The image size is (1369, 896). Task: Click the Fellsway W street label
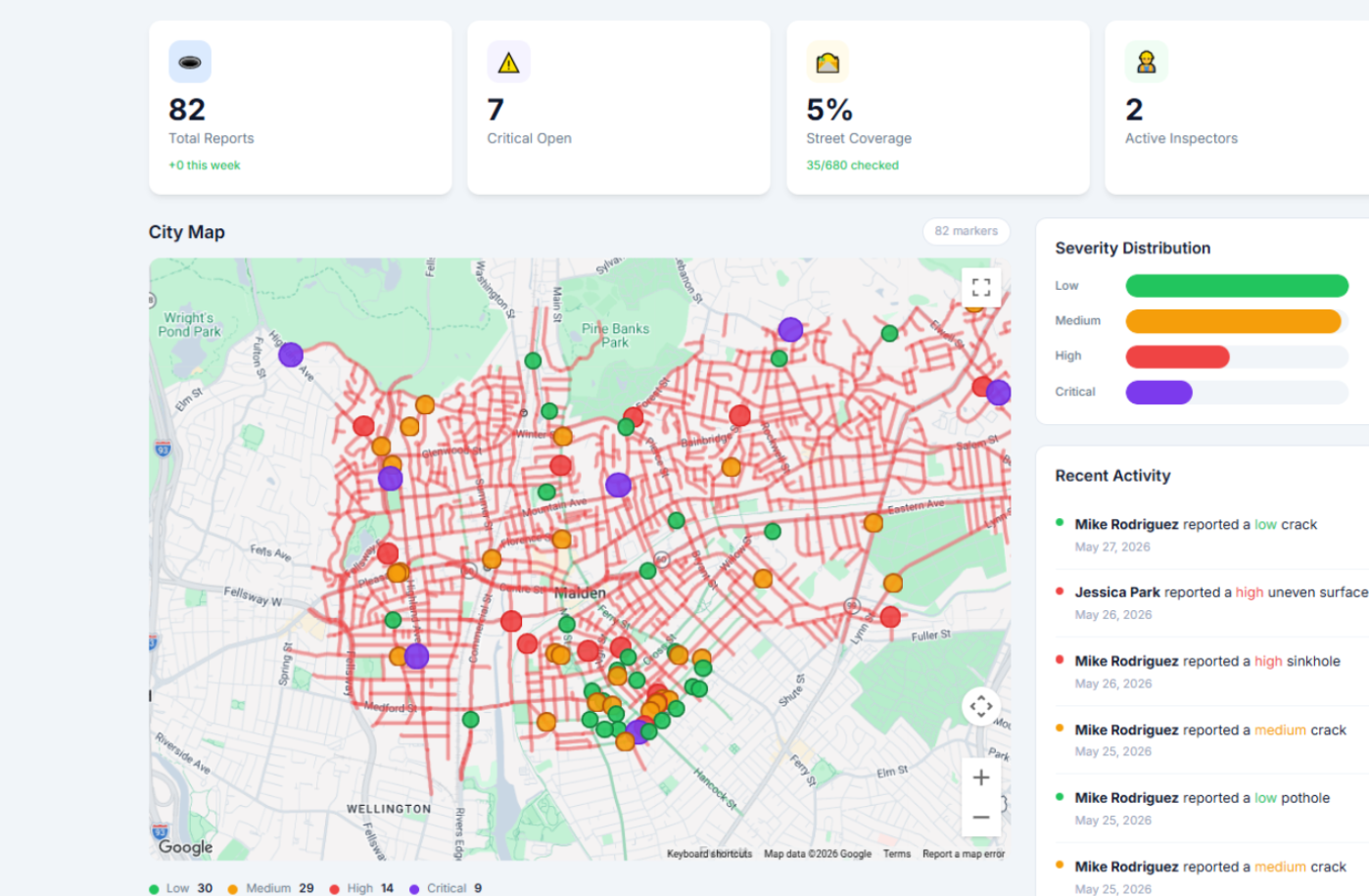[x=253, y=596]
